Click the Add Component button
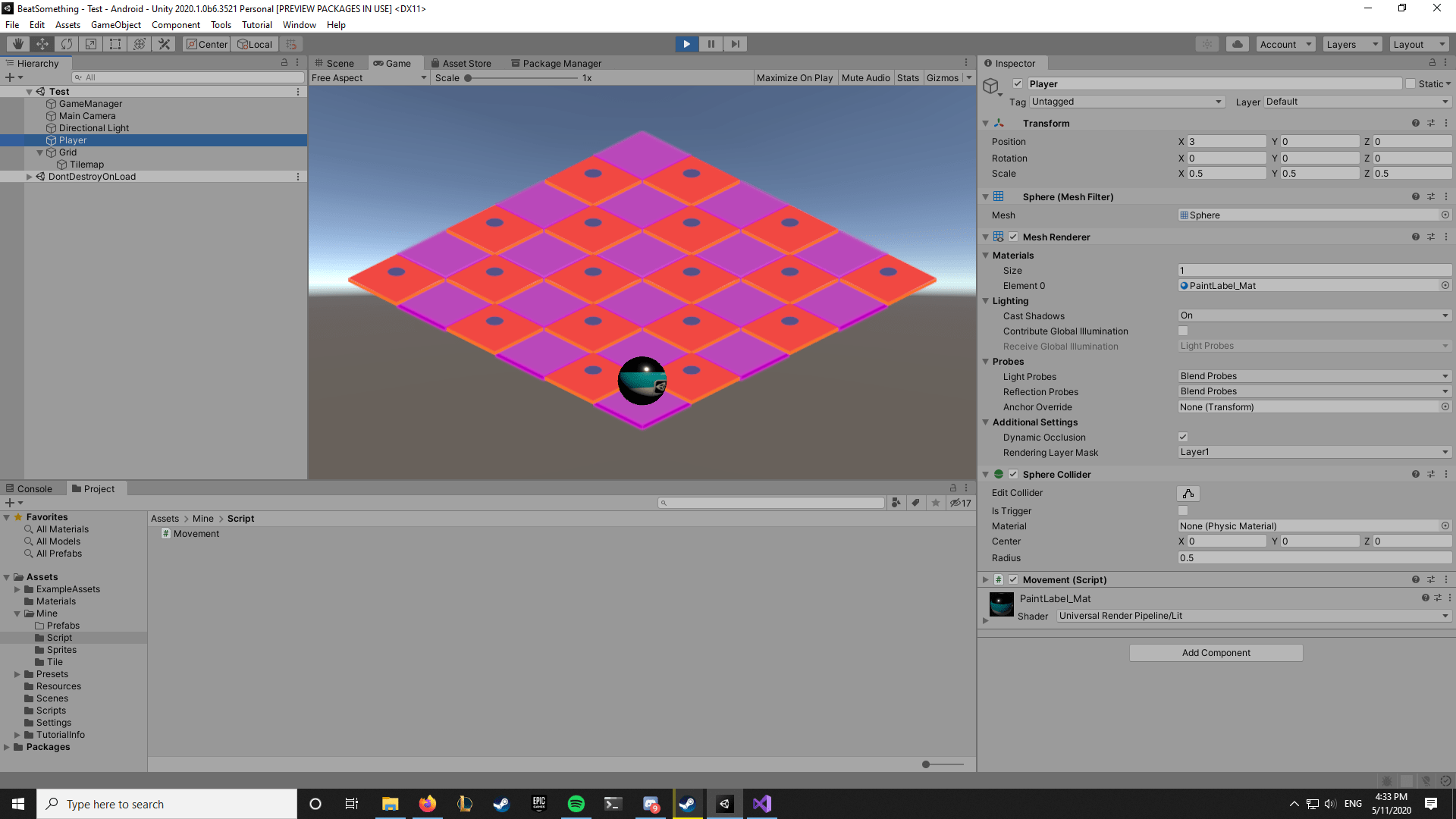1456x819 pixels. point(1216,652)
